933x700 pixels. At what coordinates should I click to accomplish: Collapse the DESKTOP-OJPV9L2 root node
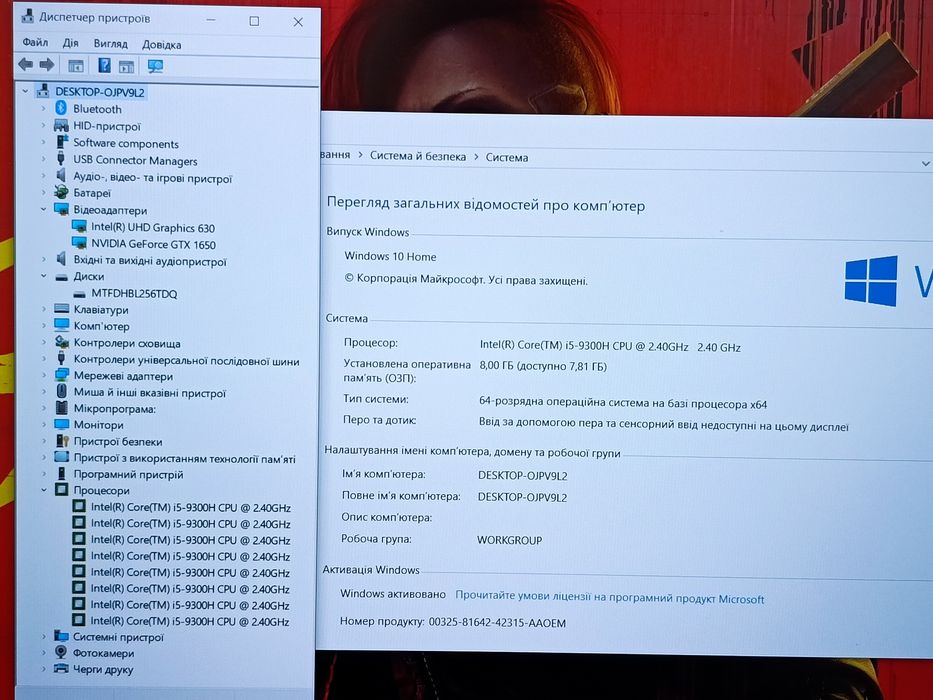[x=25, y=92]
